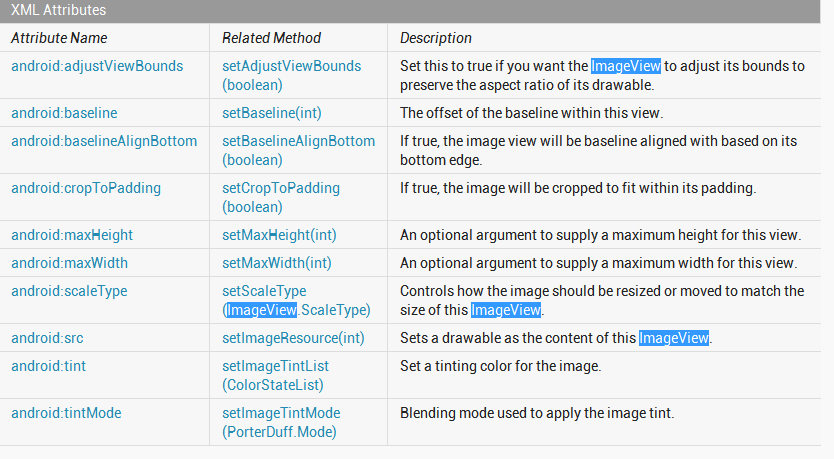Open the android:maxHeight attribute link

tap(72, 235)
